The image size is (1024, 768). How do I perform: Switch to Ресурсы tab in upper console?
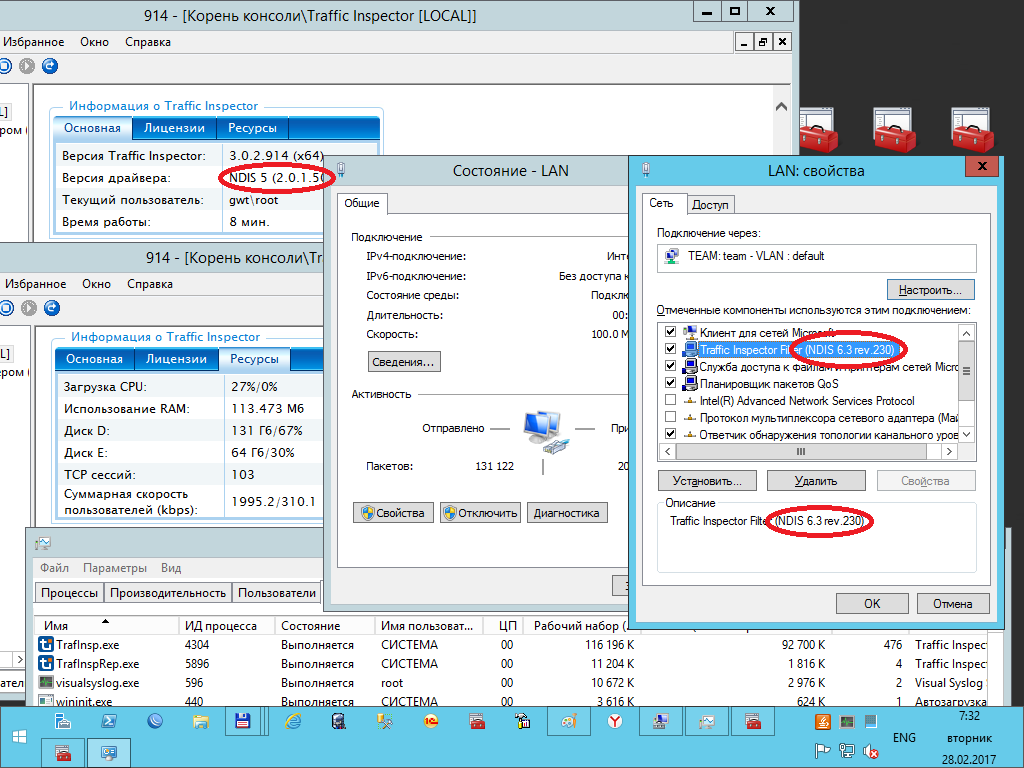click(x=252, y=128)
